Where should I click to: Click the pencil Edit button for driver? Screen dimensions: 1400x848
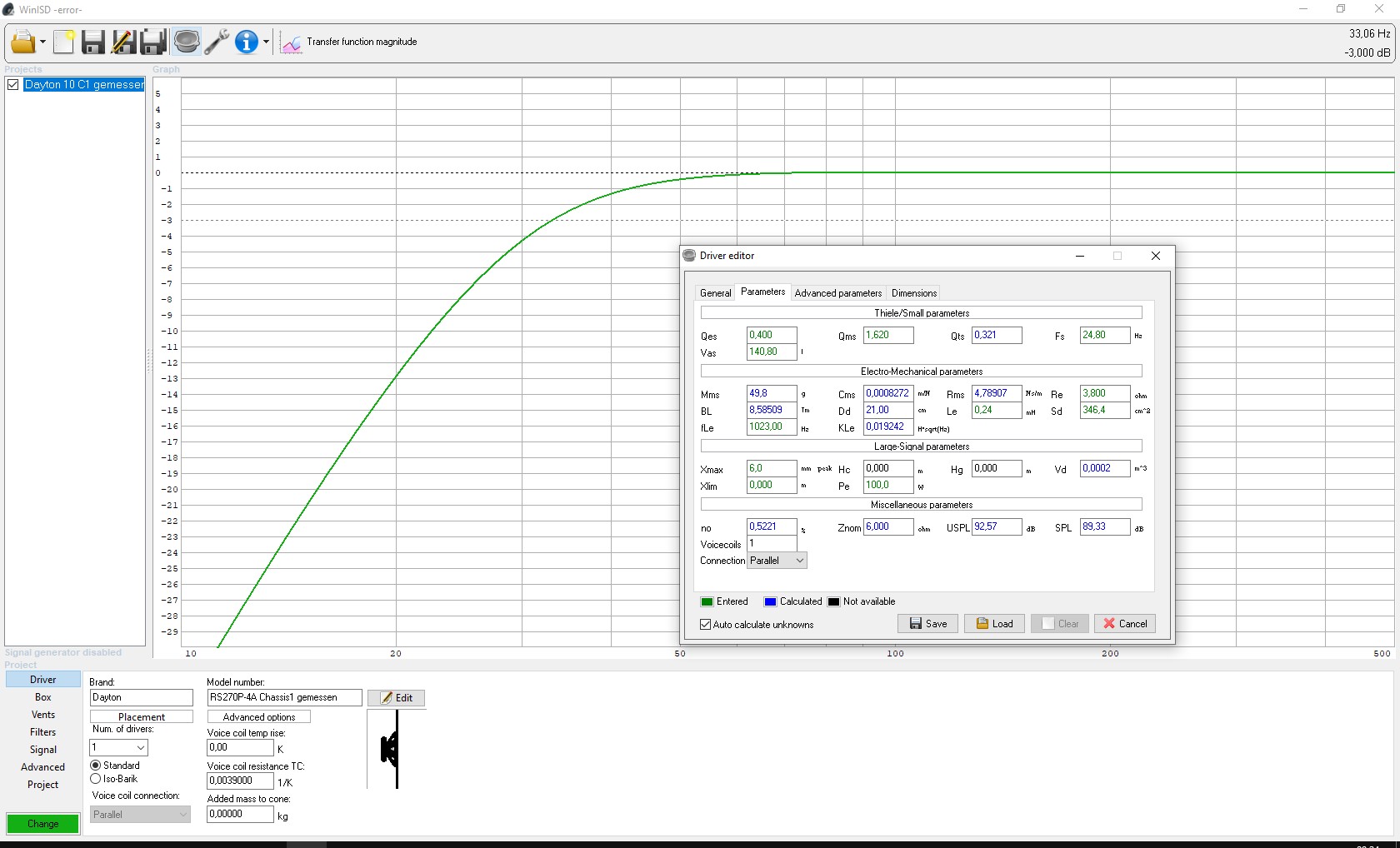coord(397,698)
